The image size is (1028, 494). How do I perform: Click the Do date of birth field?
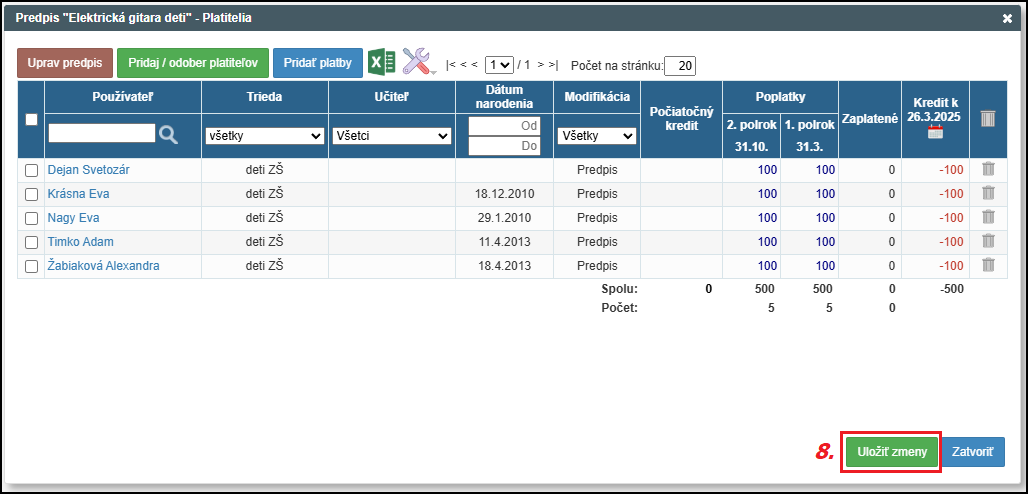point(505,146)
